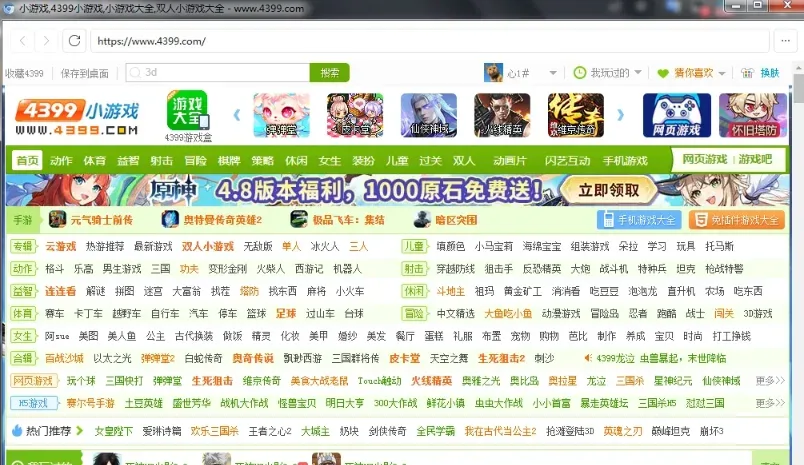The height and width of the screenshot is (465, 804).
Task: Select the 闪艺互动 navigation tab
Action: [567, 160]
